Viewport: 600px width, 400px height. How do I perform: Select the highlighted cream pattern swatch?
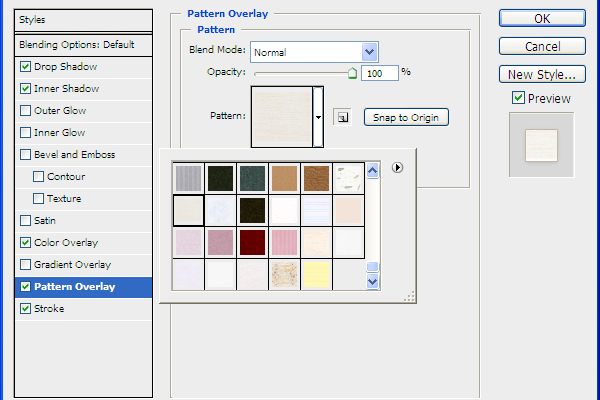coord(188,210)
